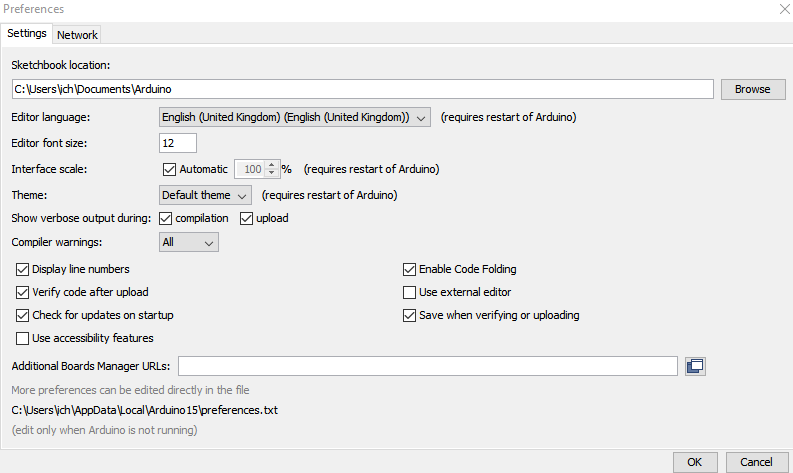This screenshot has height=473, width=793.
Task: Enable Use external editor option
Action: (409, 292)
